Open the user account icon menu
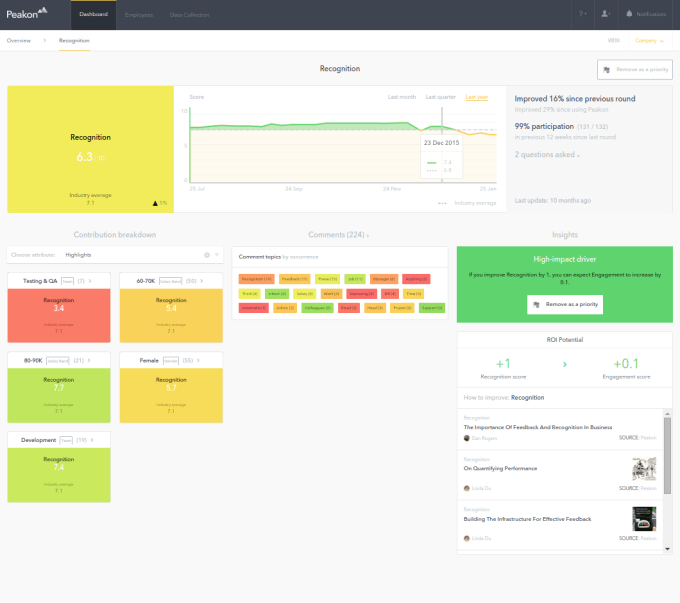680x603 pixels. point(605,14)
